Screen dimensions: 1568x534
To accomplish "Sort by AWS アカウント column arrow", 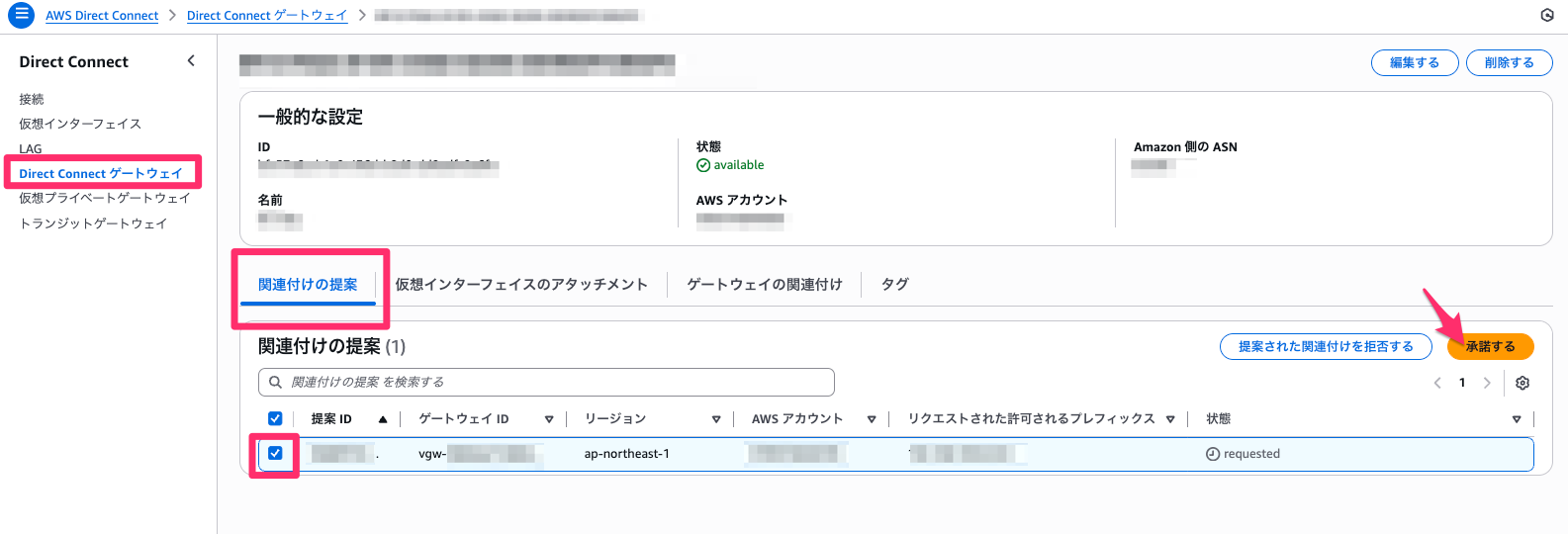I will coord(872,419).
